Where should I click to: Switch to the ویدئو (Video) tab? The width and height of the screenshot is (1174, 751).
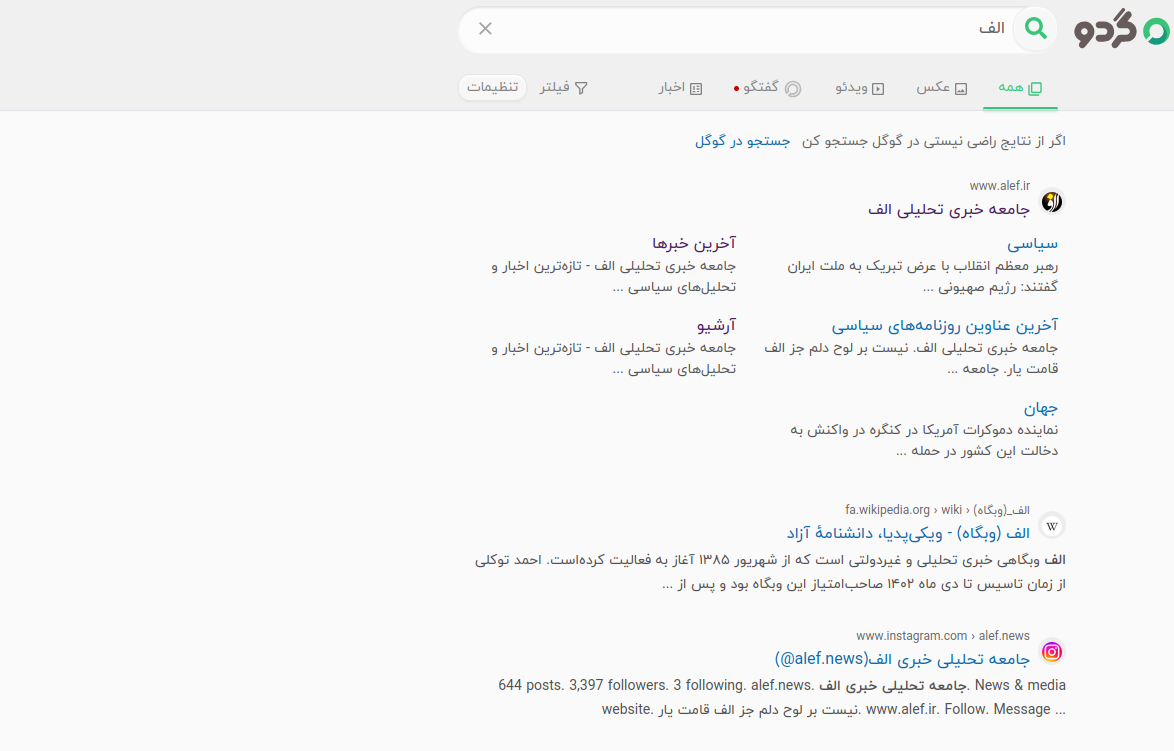tap(860, 88)
